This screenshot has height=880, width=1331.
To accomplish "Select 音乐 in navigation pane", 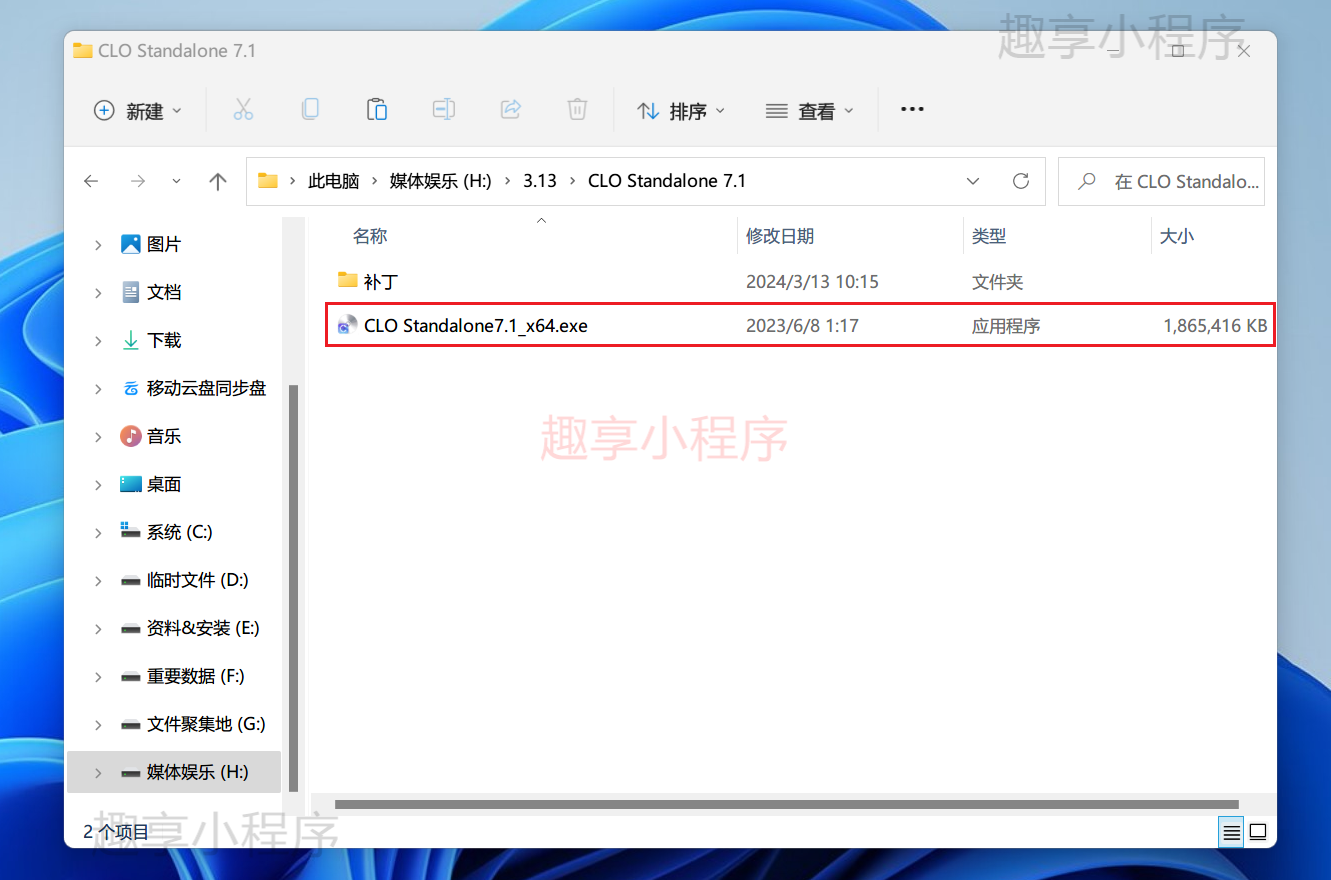I will (164, 436).
